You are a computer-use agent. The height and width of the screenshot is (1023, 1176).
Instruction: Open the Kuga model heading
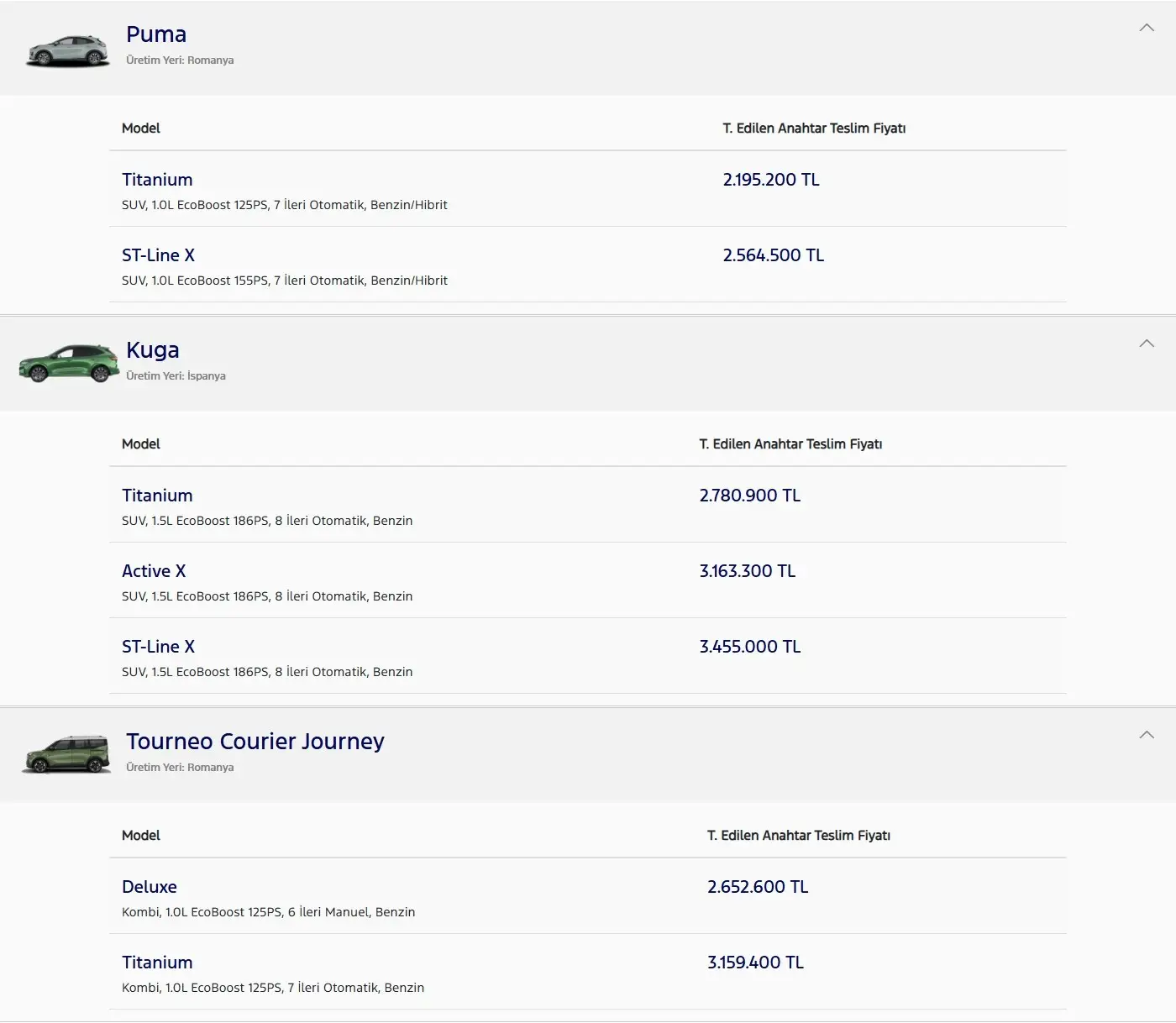[x=153, y=350]
